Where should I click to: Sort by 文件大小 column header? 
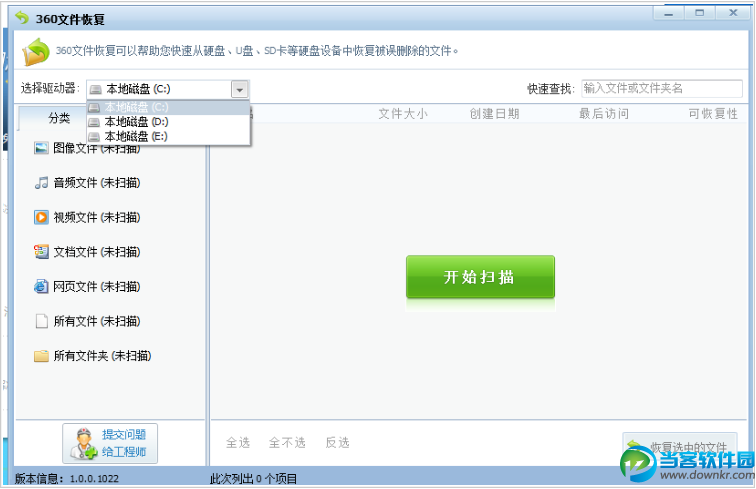(x=403, y=114)
